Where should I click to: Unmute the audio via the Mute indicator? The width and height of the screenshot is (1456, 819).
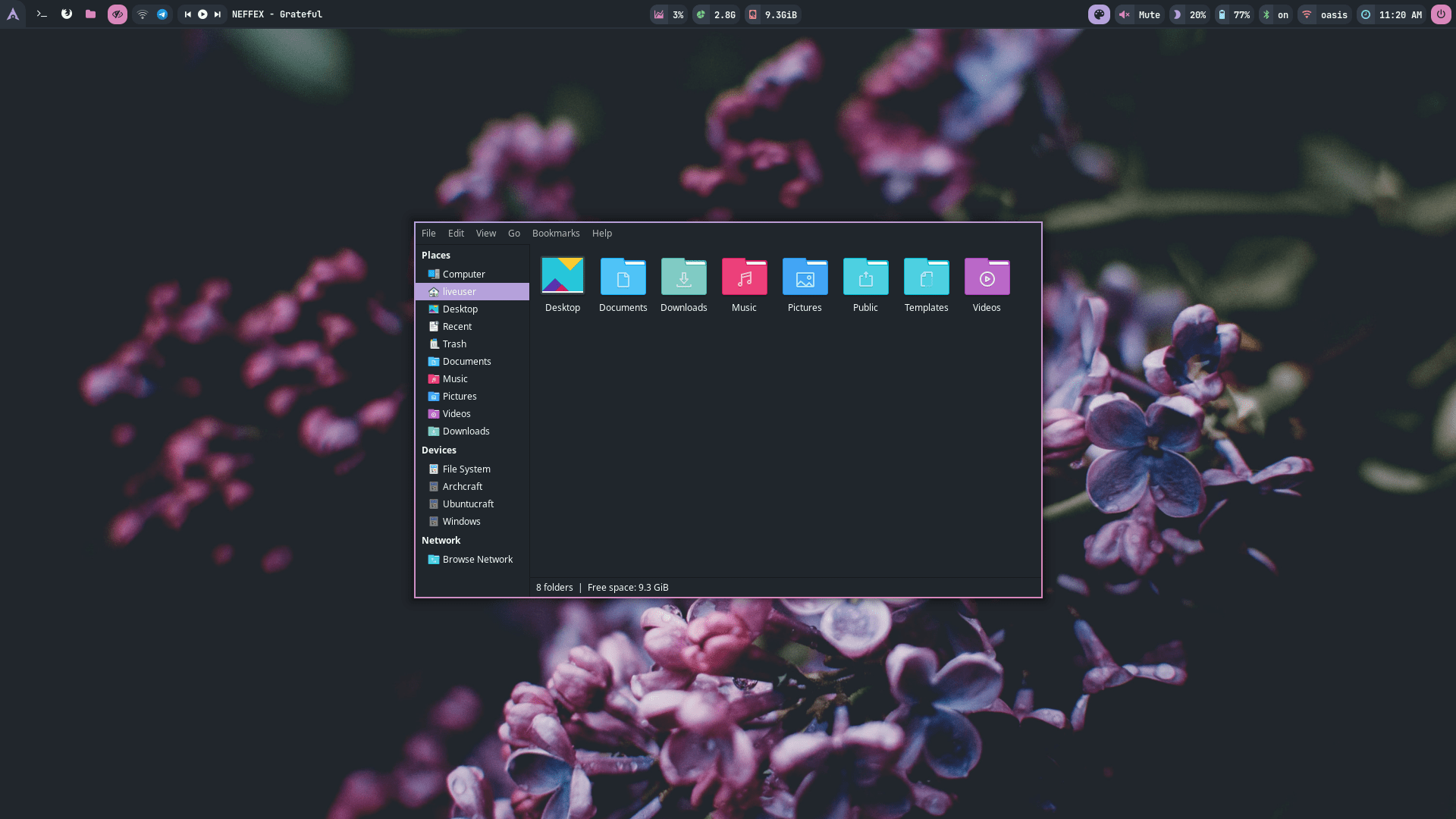coord(1140,14)
